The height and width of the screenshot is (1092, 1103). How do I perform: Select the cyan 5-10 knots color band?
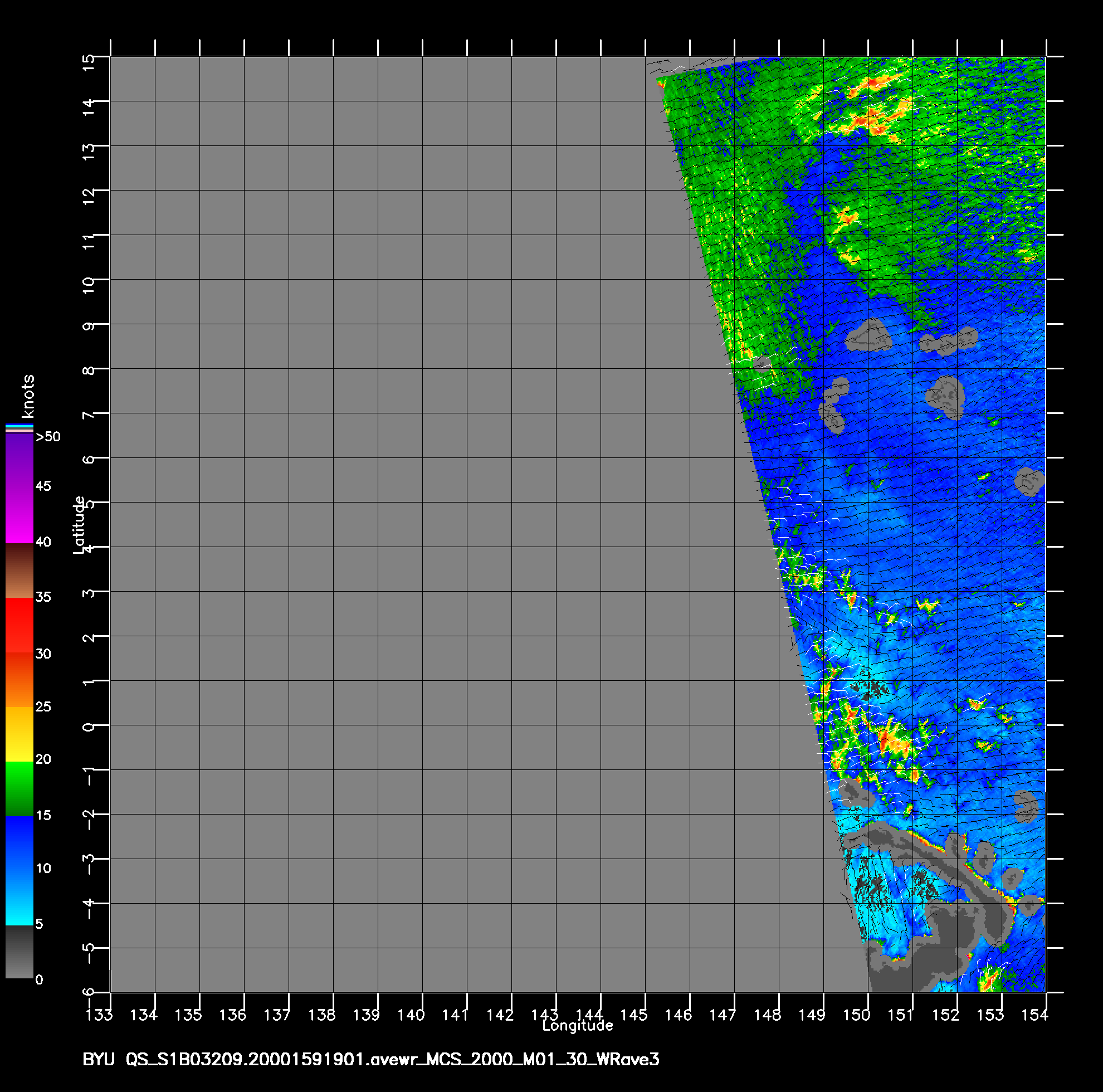[x=19, y=897]
